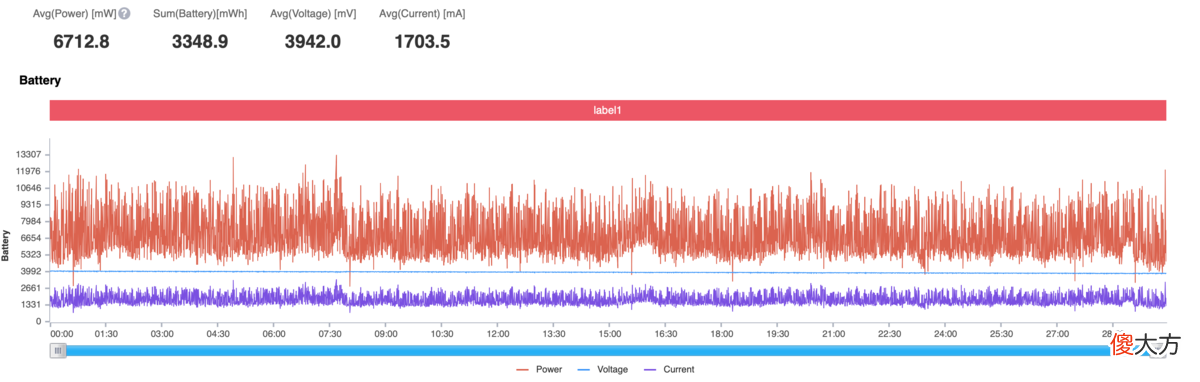Toggle the Current series in the legend
The image size is (1200, 382).
point(668,370)
